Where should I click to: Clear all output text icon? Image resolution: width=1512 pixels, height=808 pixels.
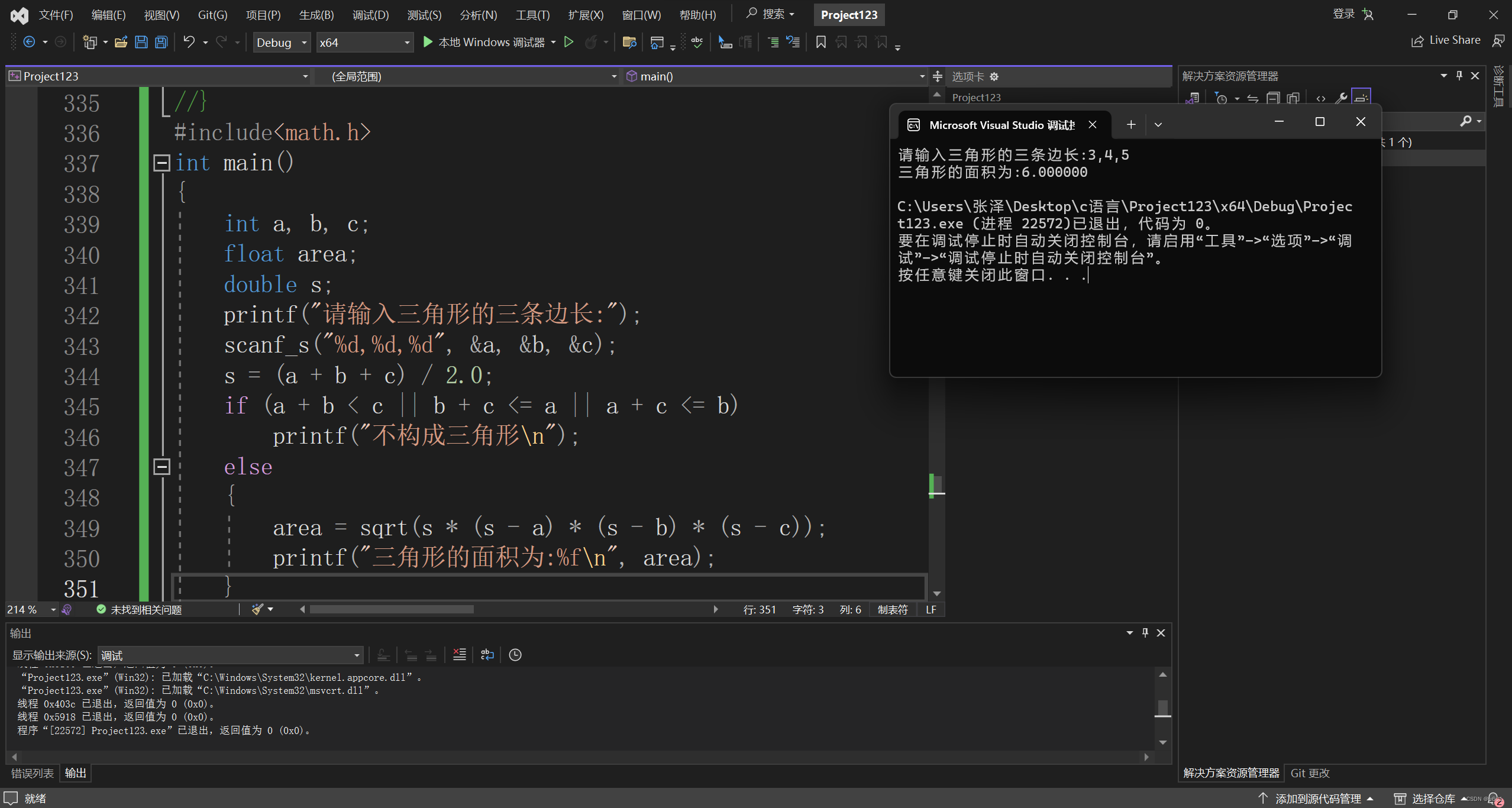(459, 654)
